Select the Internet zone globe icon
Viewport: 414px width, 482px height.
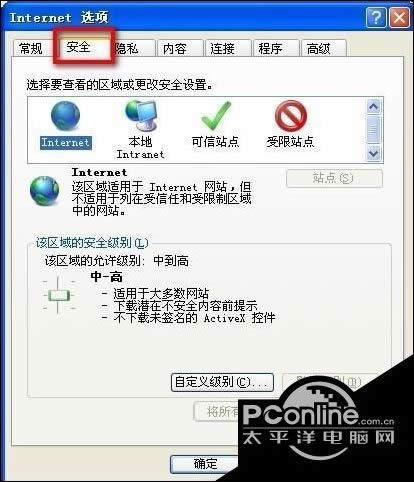point(65,116)
